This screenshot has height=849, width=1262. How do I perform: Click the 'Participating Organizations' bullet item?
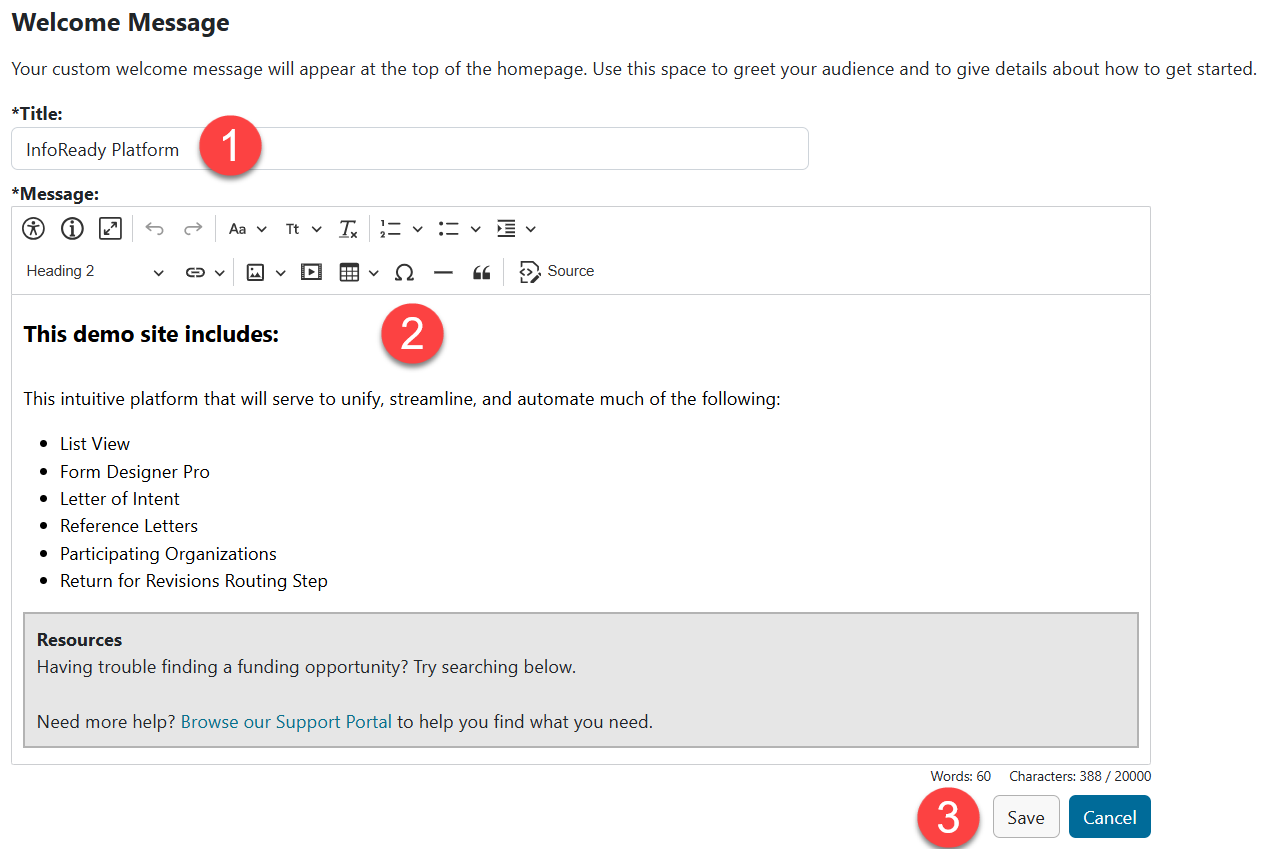(x=168, y=554)
